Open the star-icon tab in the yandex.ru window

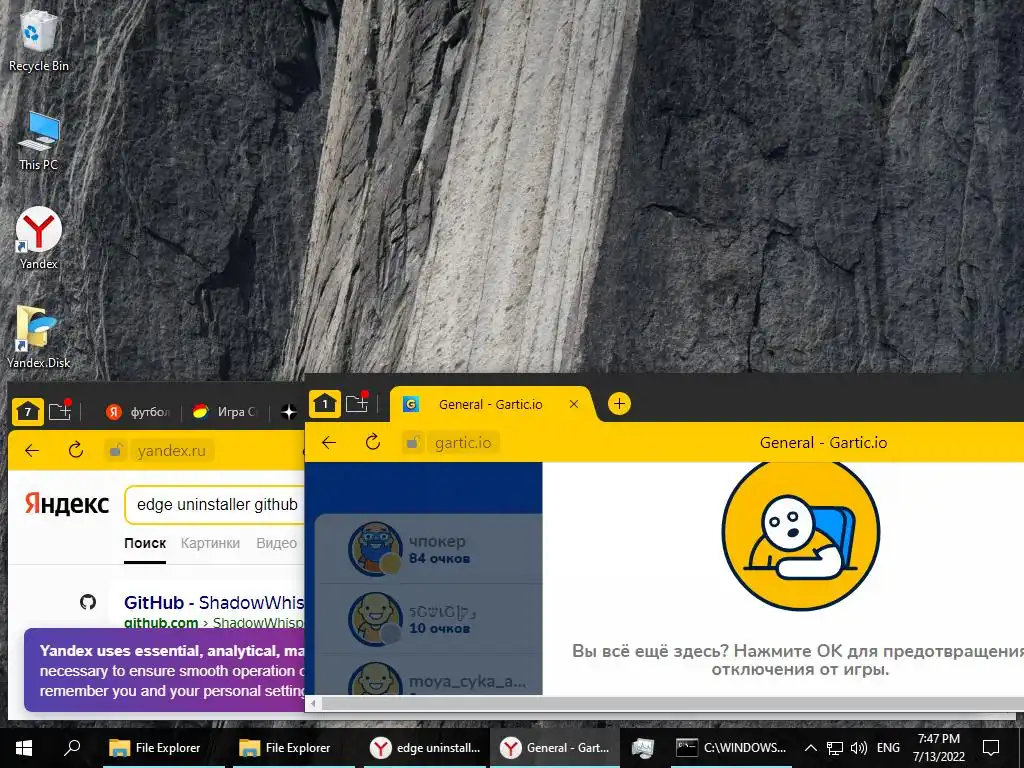click(289, 412)
